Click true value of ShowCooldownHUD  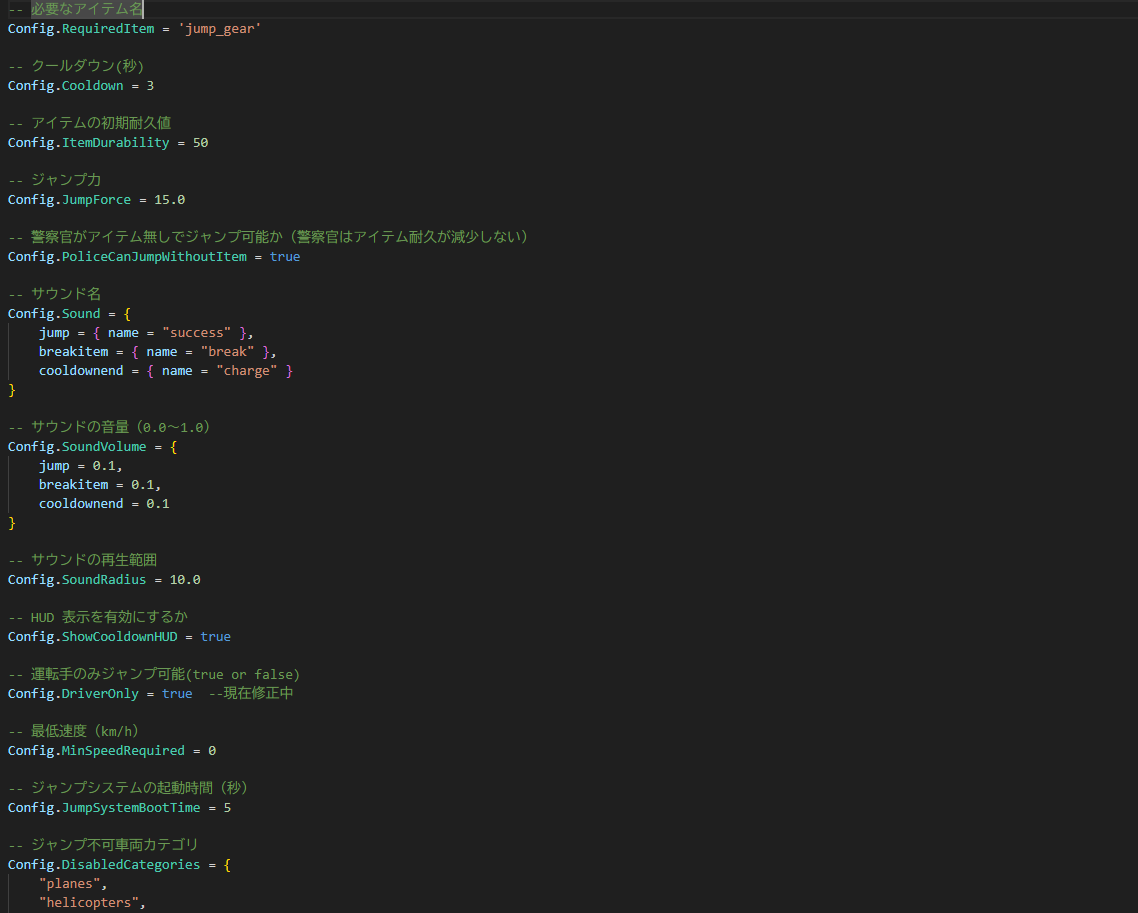click(x=216, y=637)
